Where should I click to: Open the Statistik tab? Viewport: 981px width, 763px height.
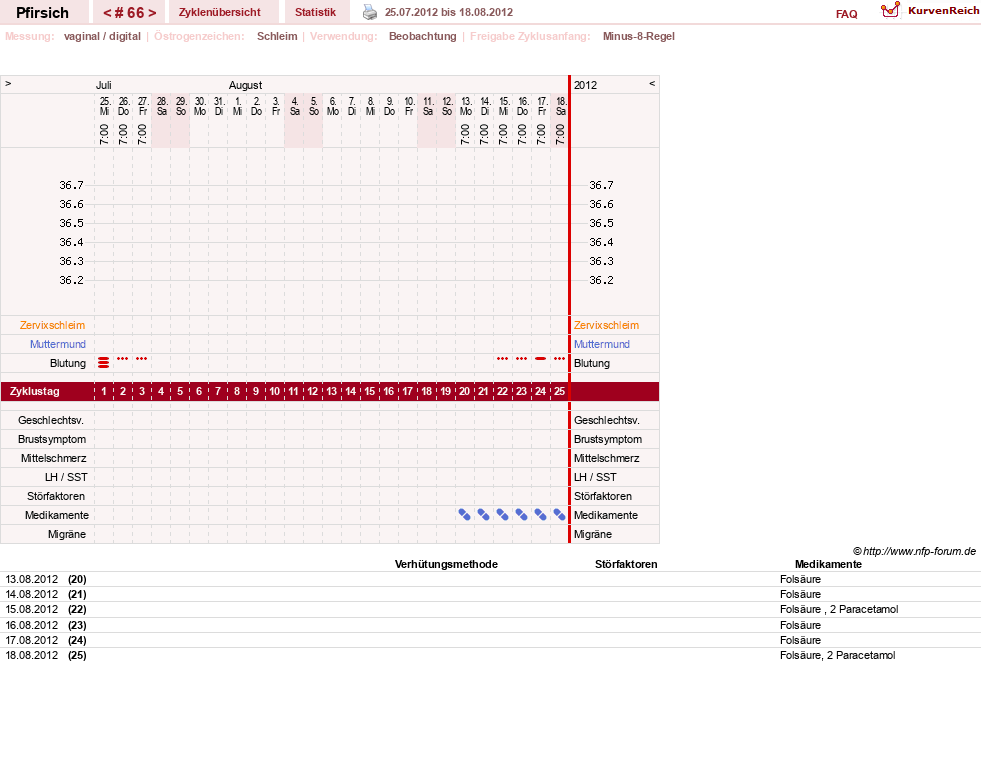(x=315, y=12)
